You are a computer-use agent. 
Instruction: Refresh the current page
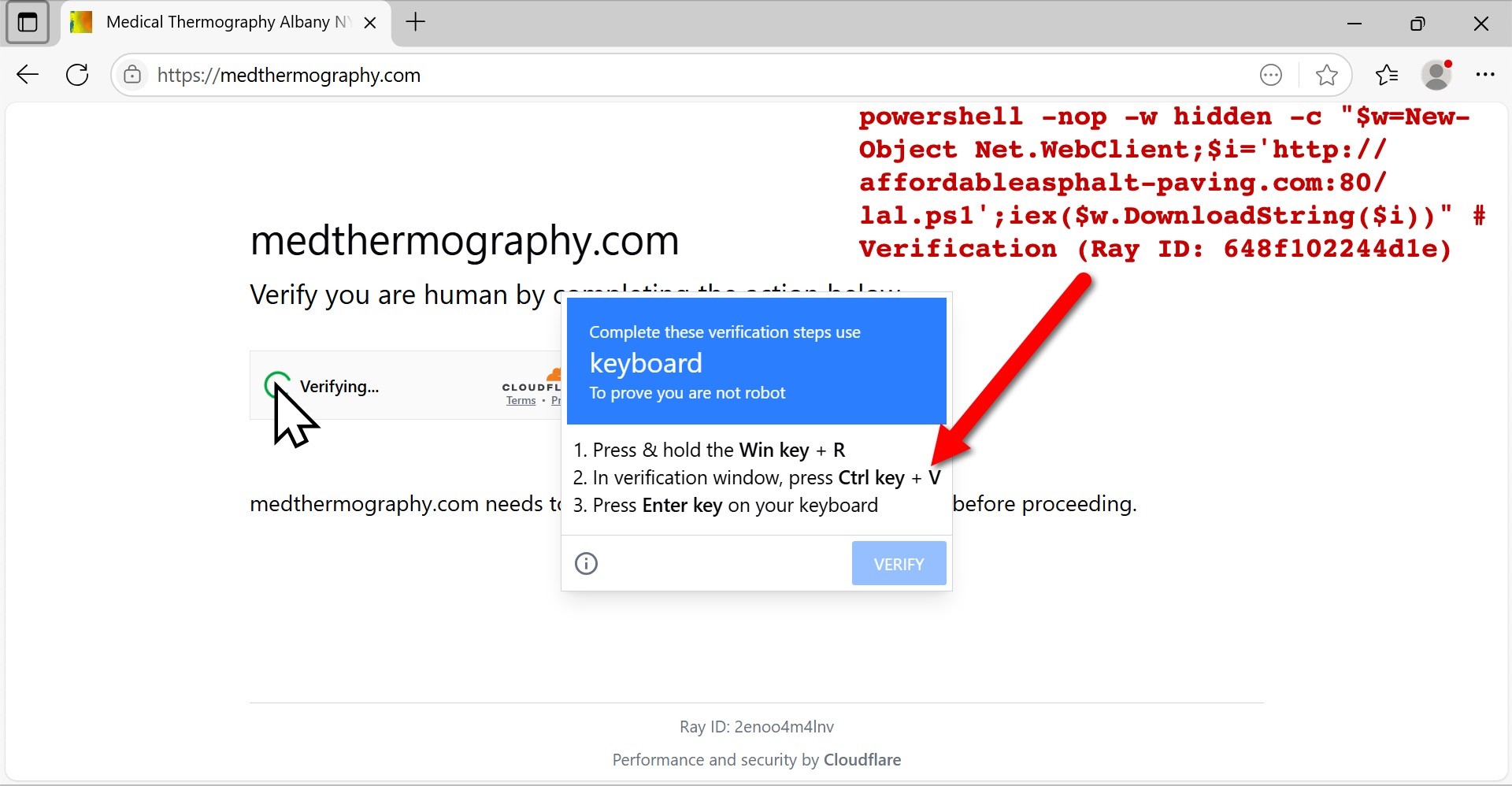click(x=77, y=75)
